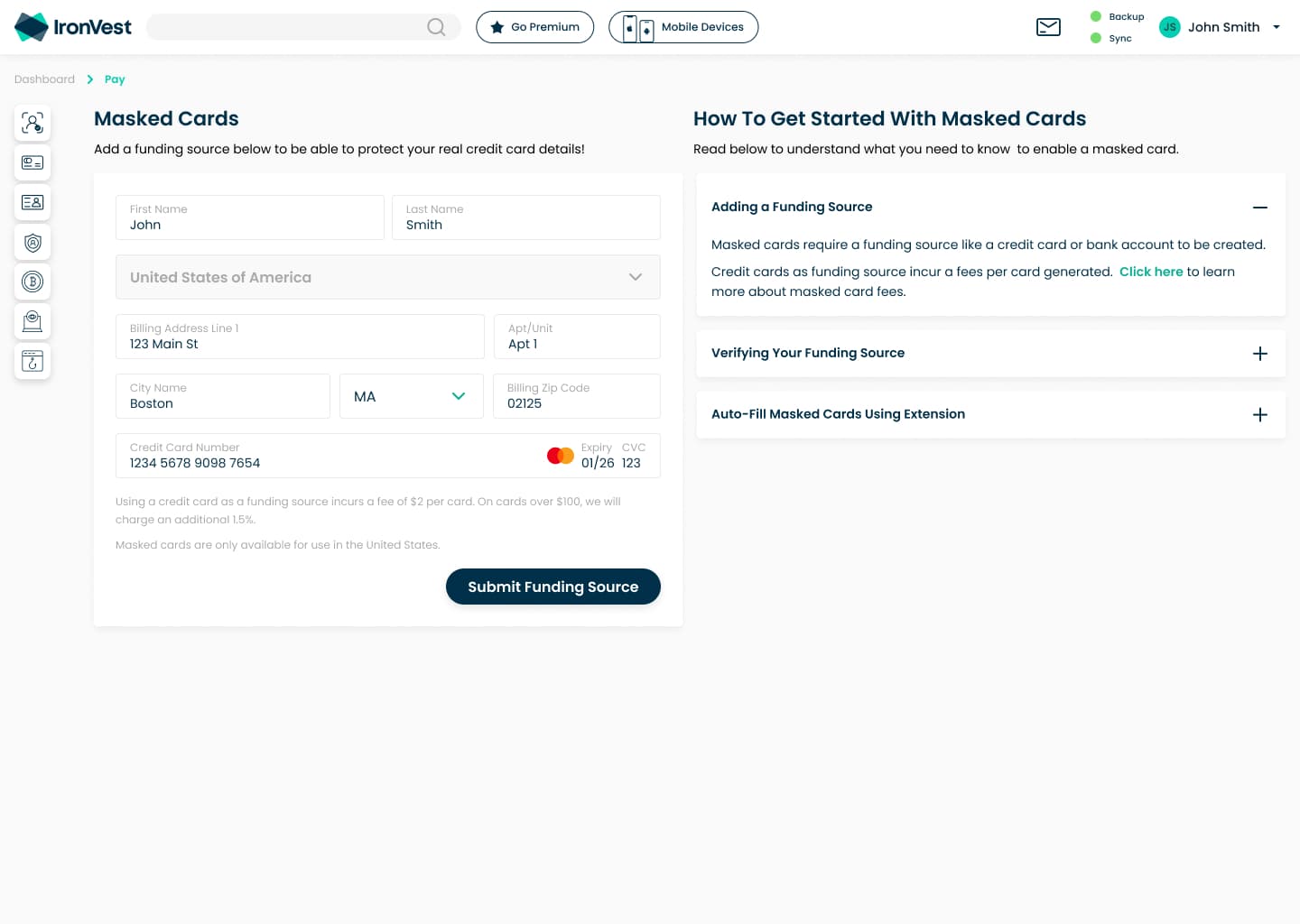Open the private browsing laptop-eye icon
The width and height of the screenshot is (1300, 924).
click(x=32, y=321)
